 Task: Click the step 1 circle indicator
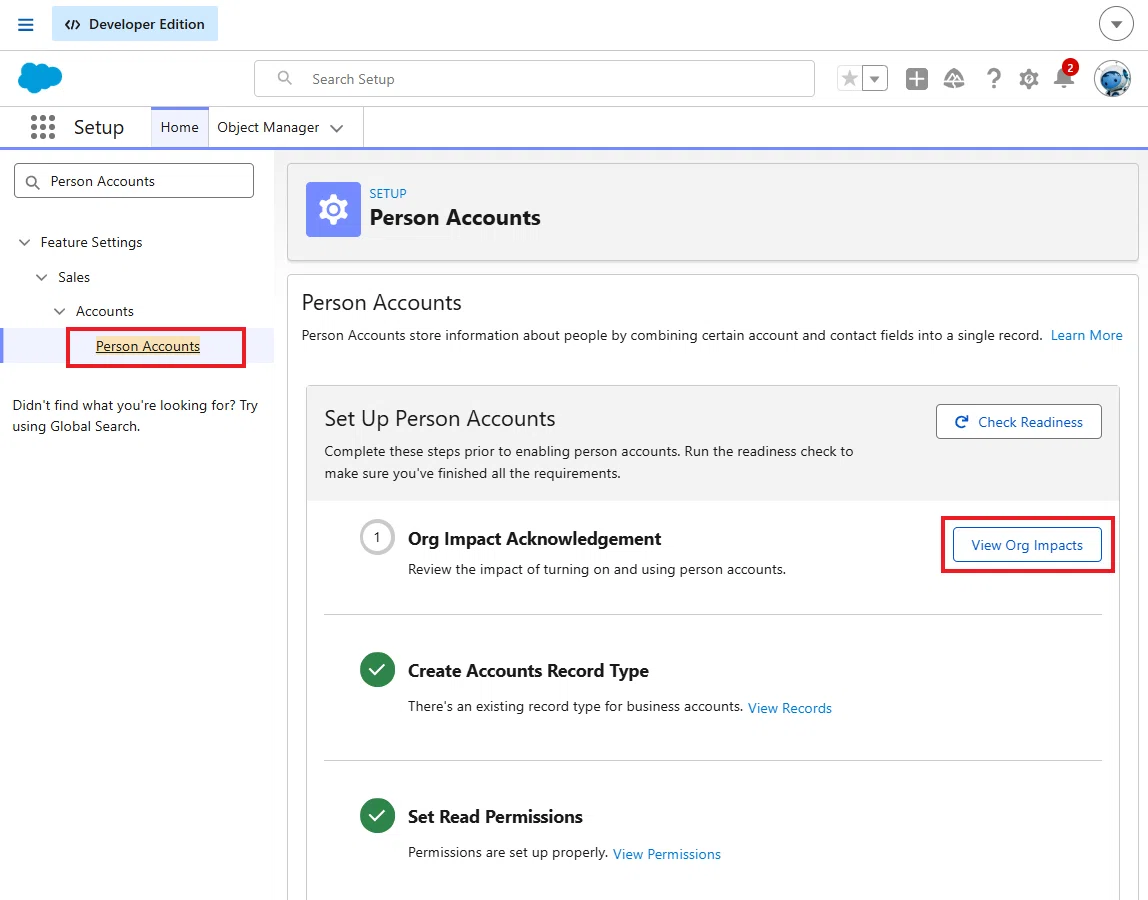[377, 538]
